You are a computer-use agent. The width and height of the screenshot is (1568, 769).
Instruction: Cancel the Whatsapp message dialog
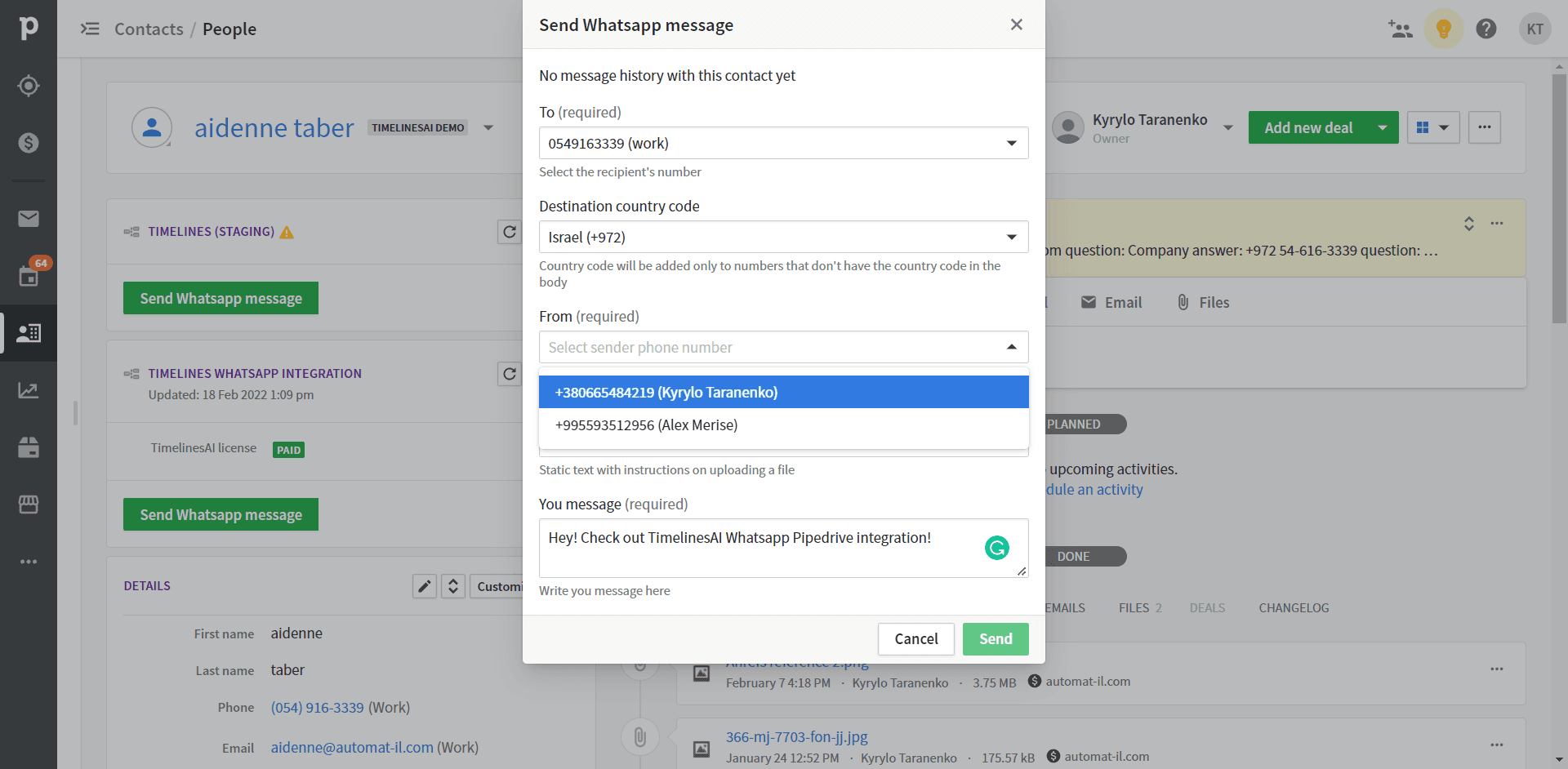pos(915,638)
